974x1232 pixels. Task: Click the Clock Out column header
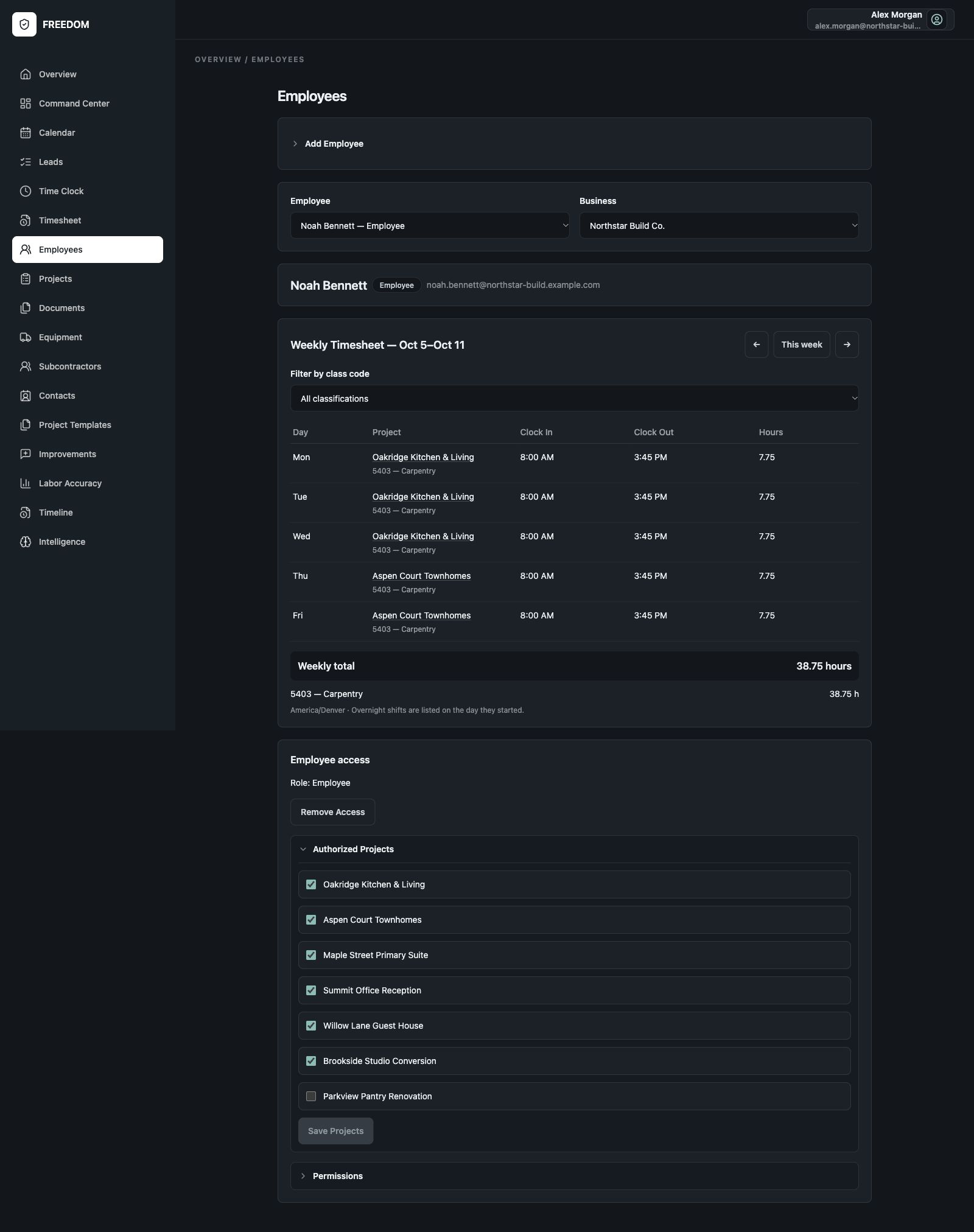coord(653,432)
